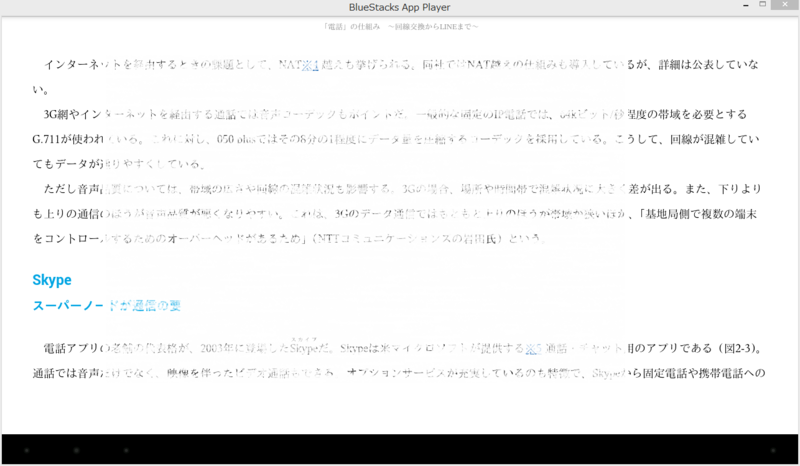This screenshot has height=466, width=800.
Task: Click the text G.711が使われ
Action: 68,139
